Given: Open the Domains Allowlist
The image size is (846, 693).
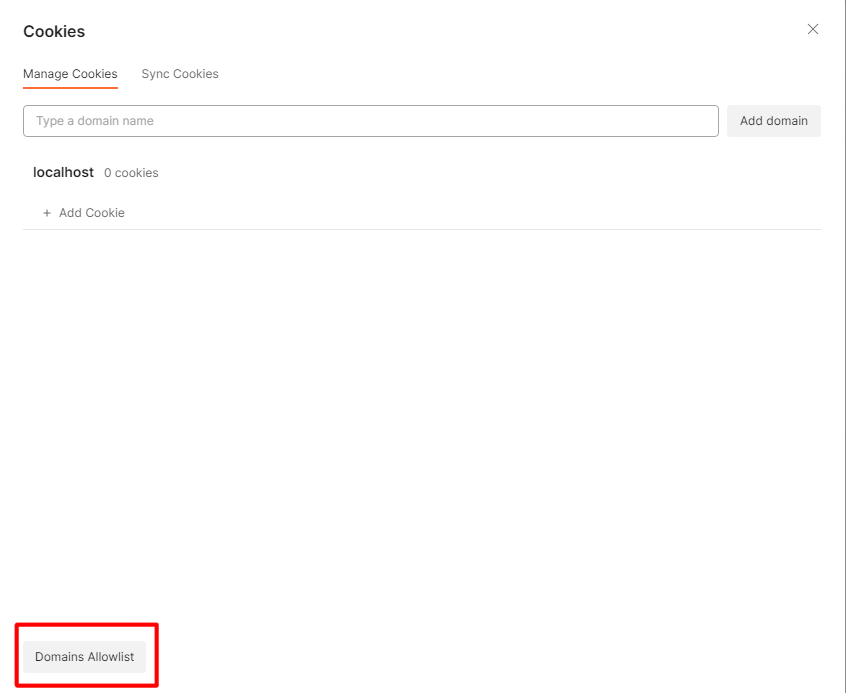Looking at the screenshot, I should click(85, 657).
